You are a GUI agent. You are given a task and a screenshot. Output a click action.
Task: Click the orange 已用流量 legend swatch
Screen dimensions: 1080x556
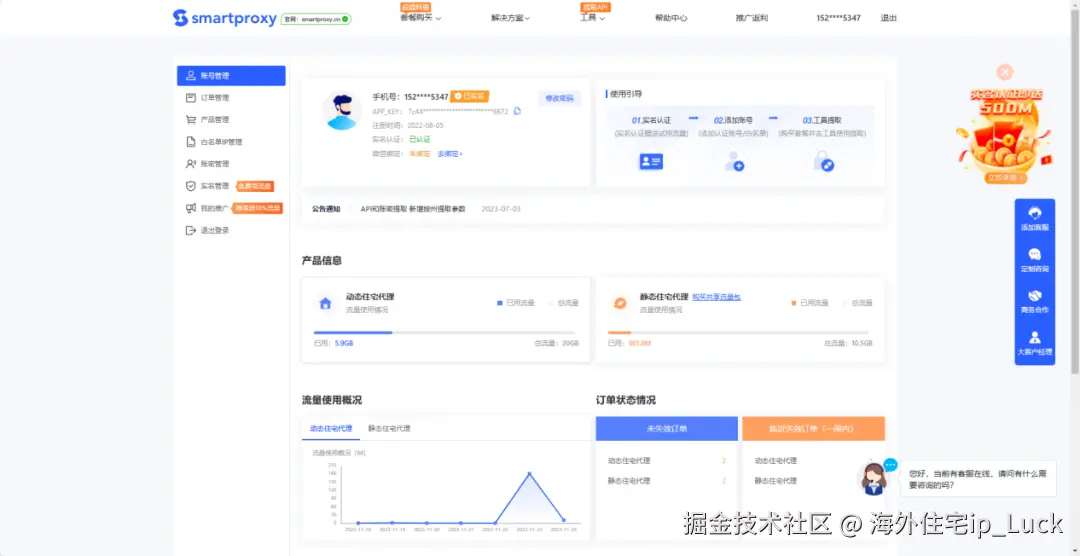pos(793,302)
